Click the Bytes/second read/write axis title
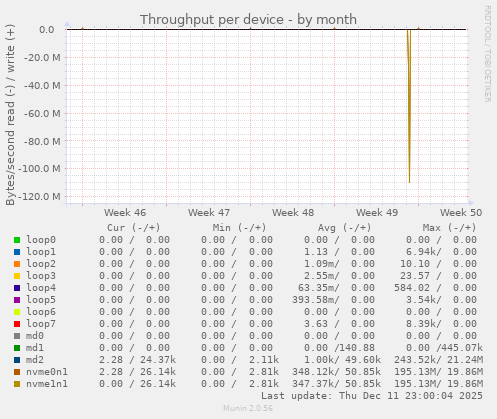The height and width of the screenshot is (419, 497). click(x=10, y=115)
